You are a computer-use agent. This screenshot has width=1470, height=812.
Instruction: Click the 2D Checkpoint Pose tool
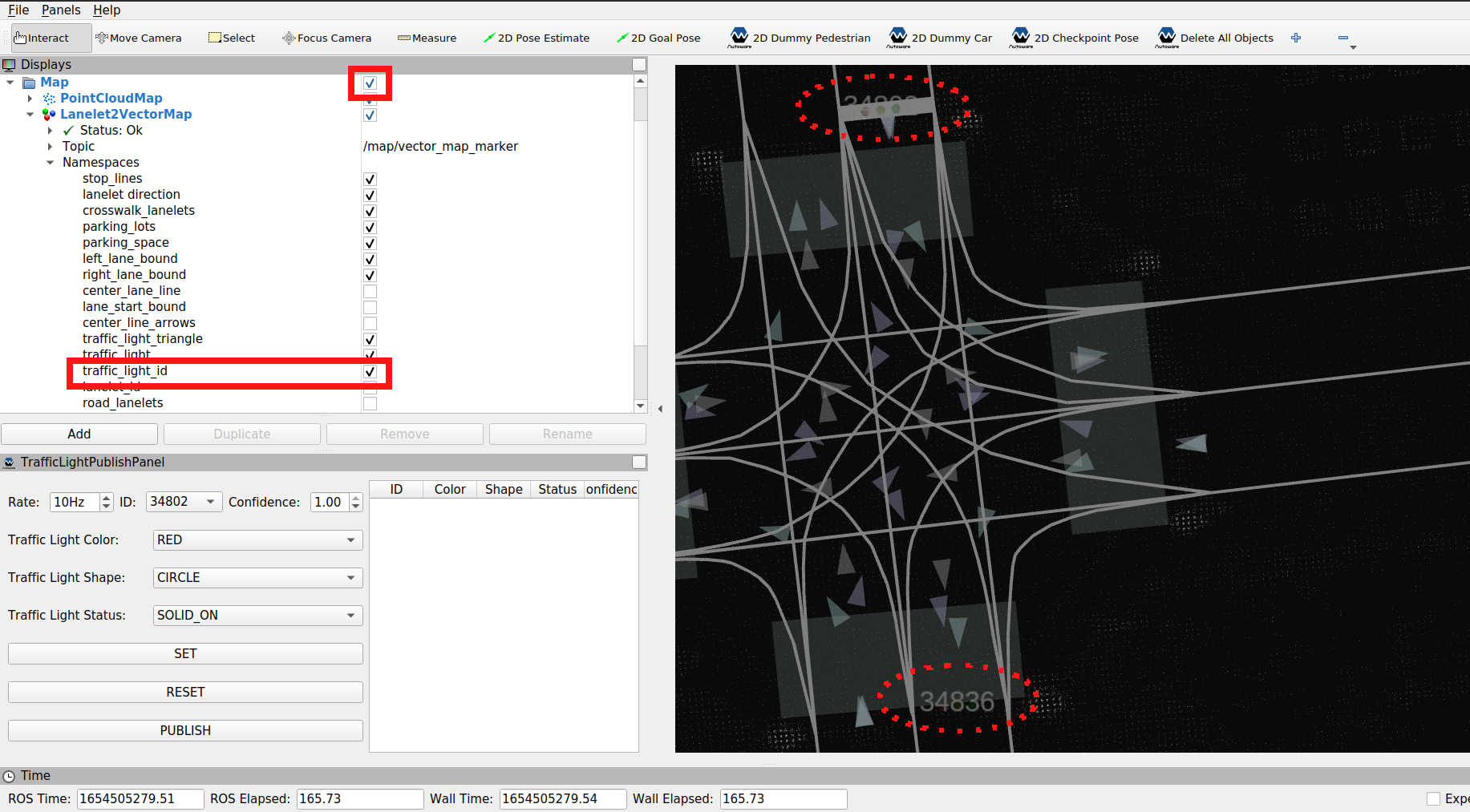(x=1074, y=38)
